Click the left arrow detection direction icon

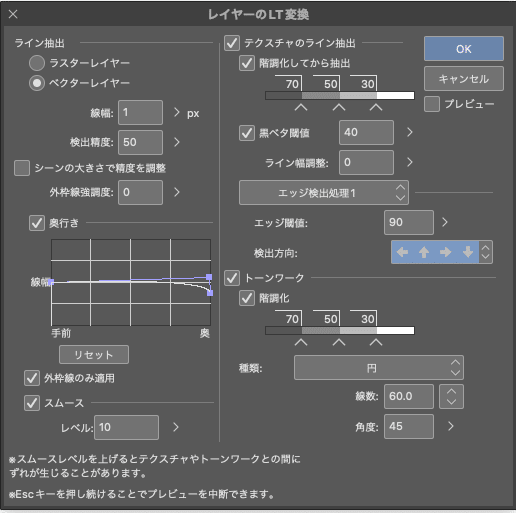coord(402,252)
